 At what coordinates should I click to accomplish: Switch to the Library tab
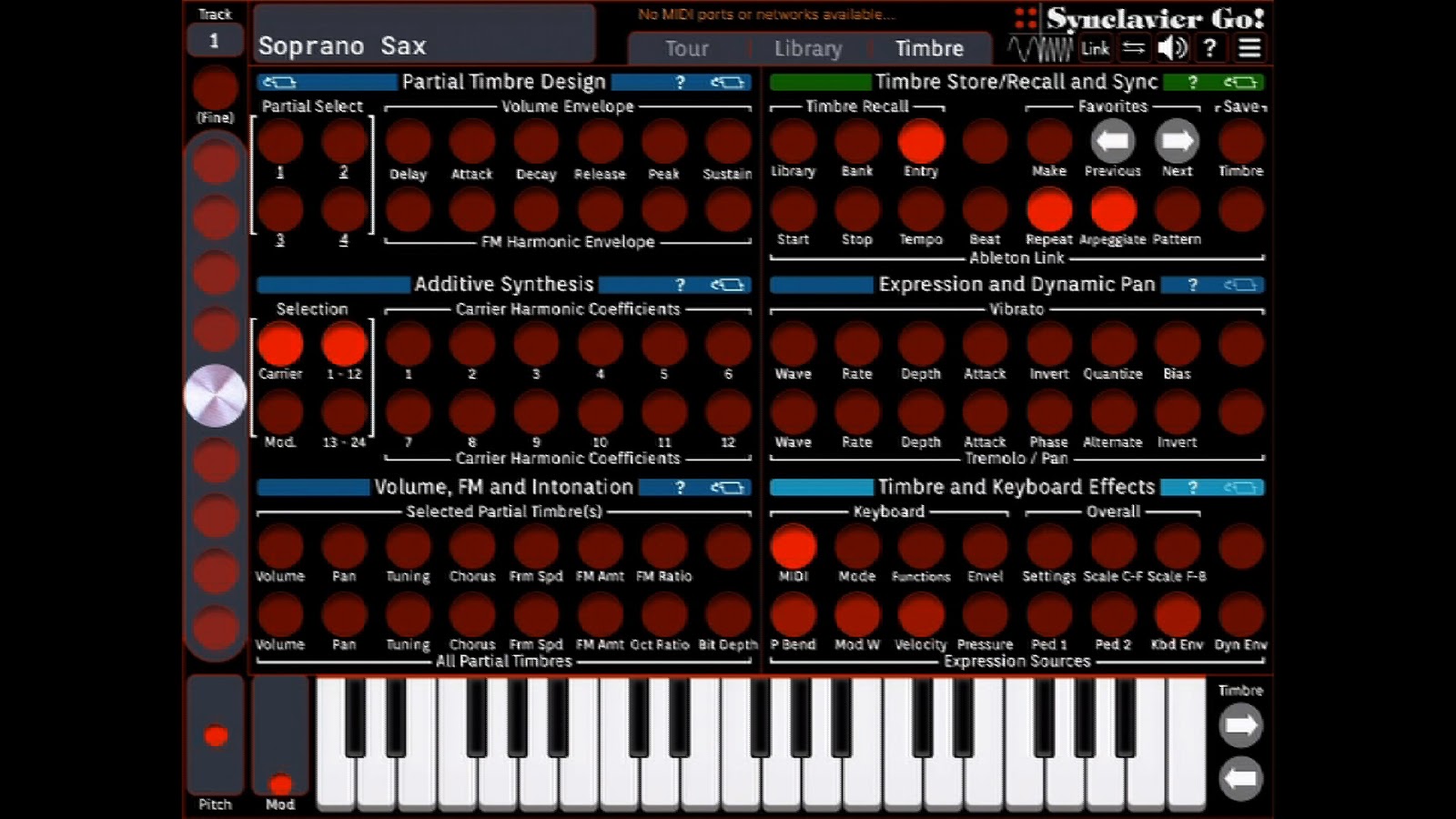click(808, 48)
